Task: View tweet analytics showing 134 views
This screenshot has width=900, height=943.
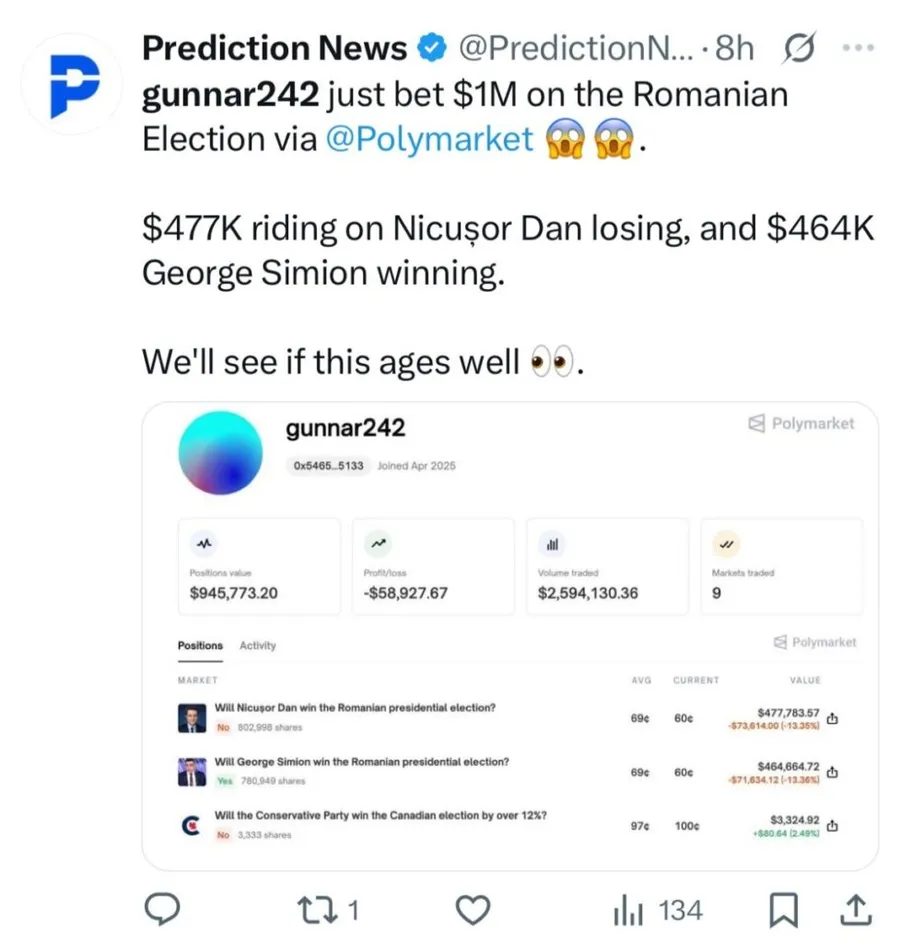Action: click(658, 910)
